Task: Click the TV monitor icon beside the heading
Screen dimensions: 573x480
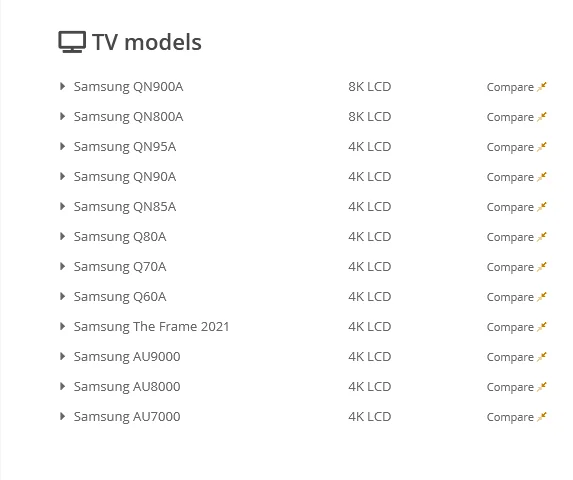Action: (72, 42)
